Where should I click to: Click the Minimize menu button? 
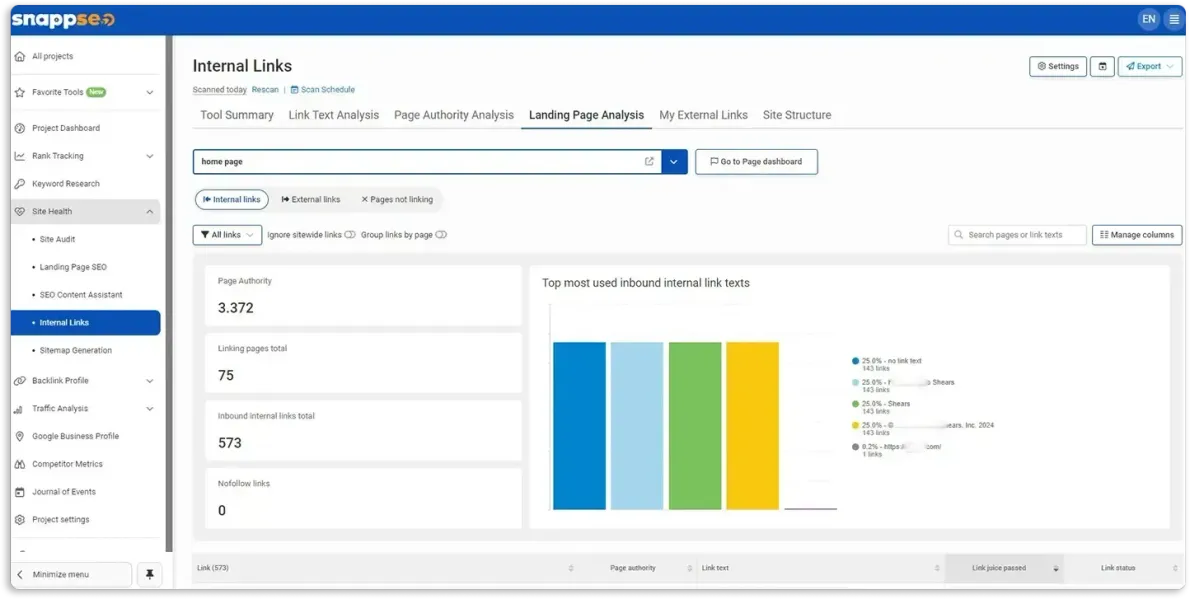pos(72,575)
